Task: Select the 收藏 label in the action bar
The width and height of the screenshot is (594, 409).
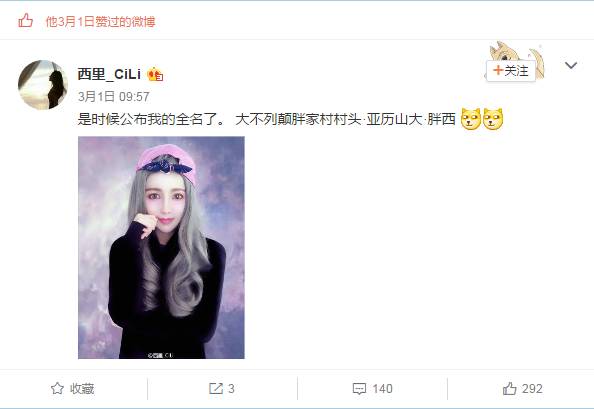Action: pos(82,389)
